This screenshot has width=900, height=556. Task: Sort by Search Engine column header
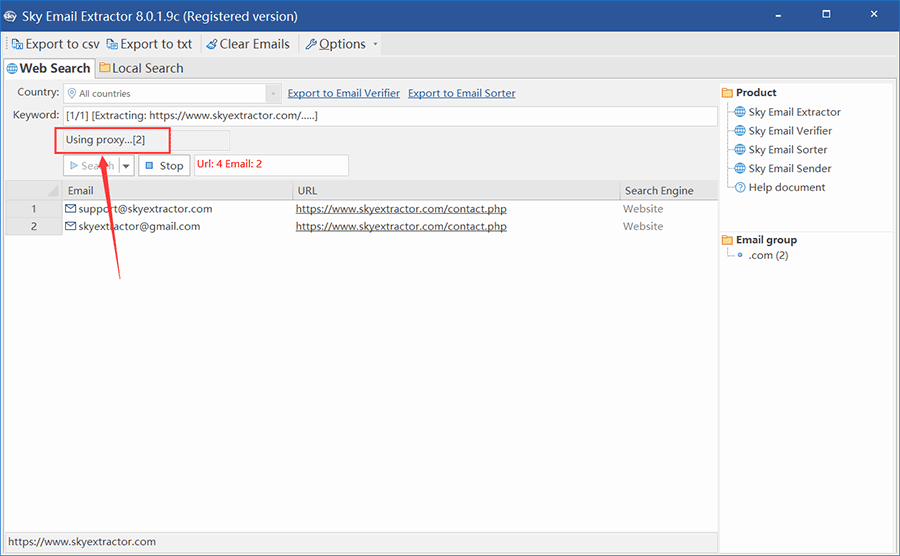point(669,190)
